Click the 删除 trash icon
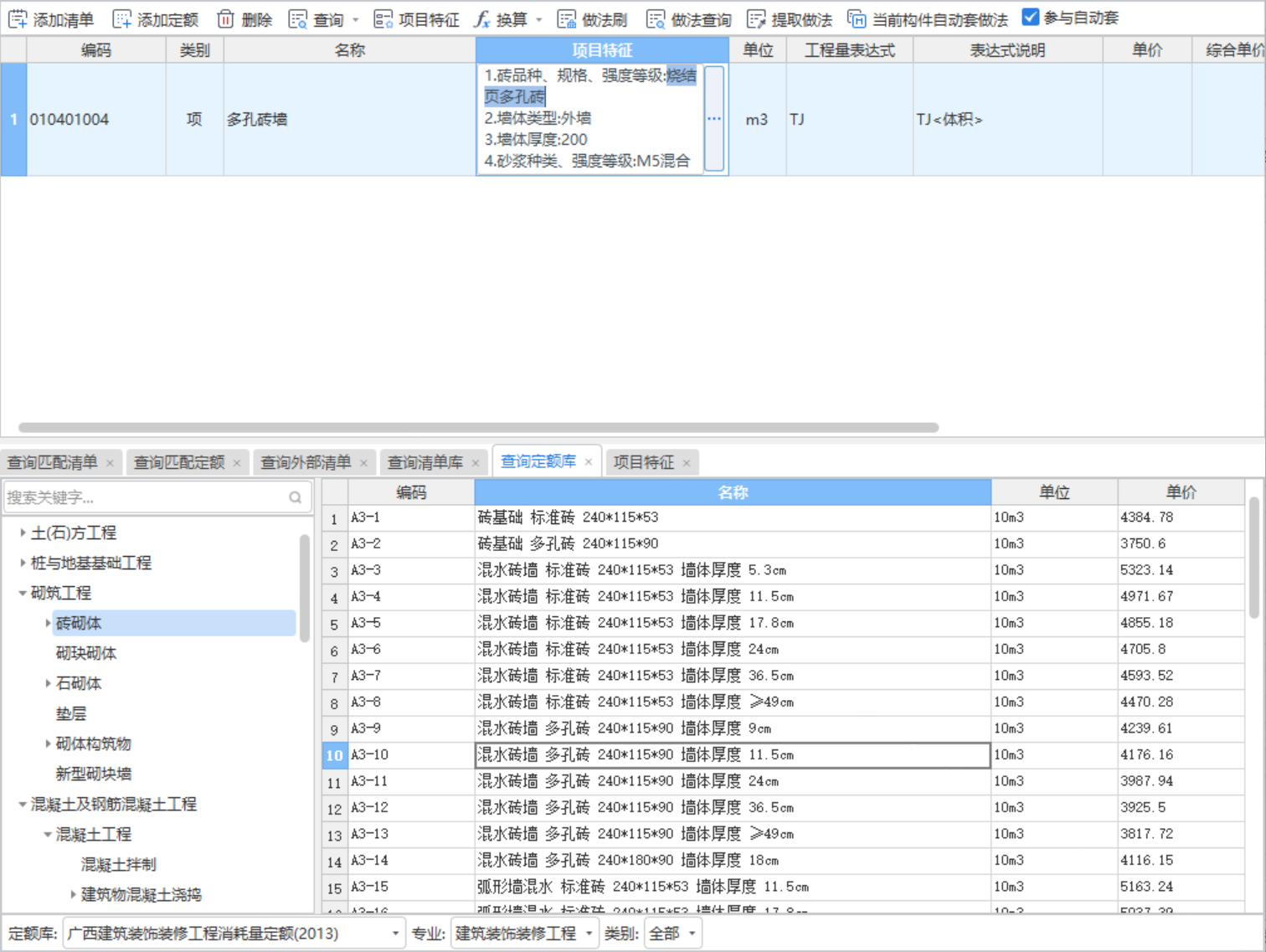 point(225,18)
